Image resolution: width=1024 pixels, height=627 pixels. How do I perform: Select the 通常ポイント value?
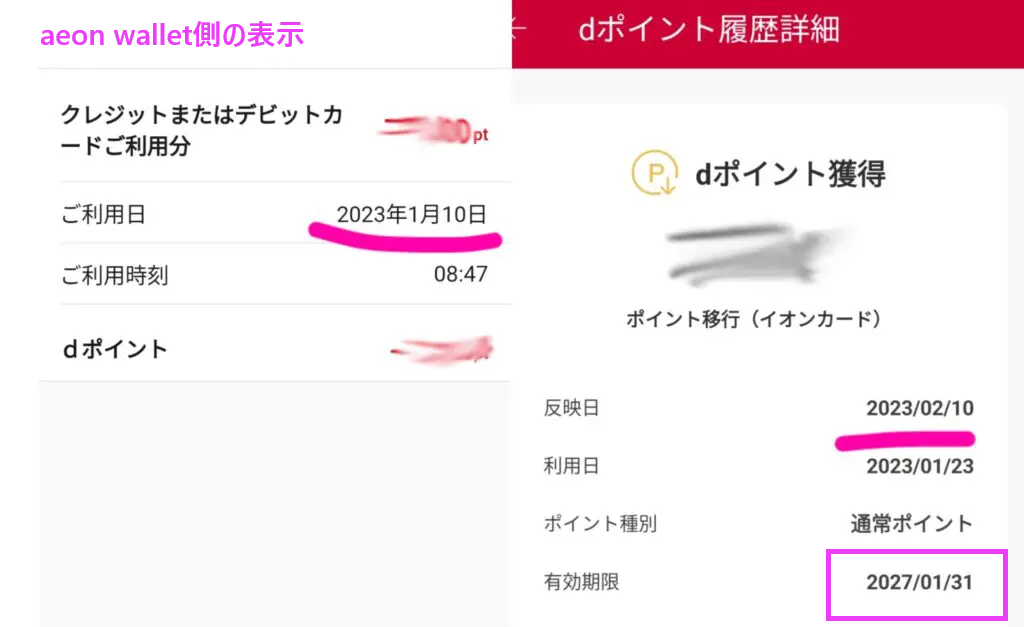(912, 523)
